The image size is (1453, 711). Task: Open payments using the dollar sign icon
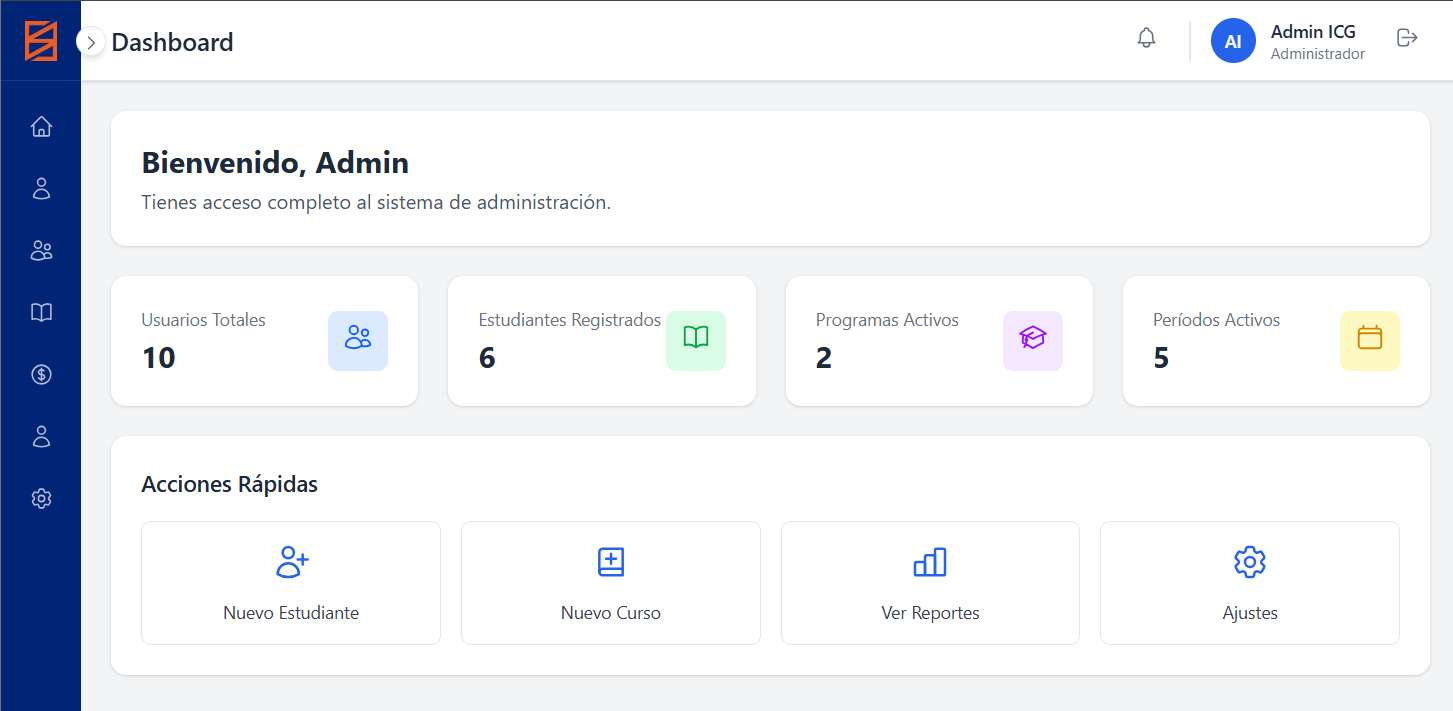41,374
